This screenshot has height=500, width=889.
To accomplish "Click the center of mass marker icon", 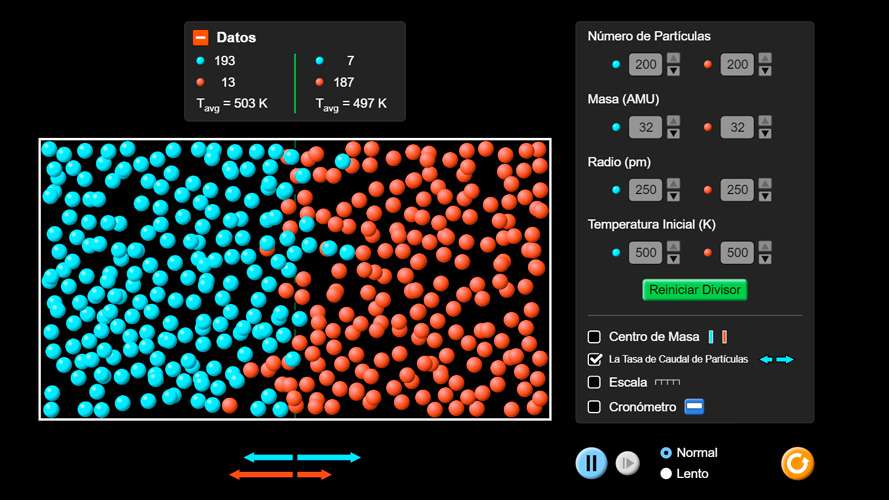I will (x=717, y=337).
